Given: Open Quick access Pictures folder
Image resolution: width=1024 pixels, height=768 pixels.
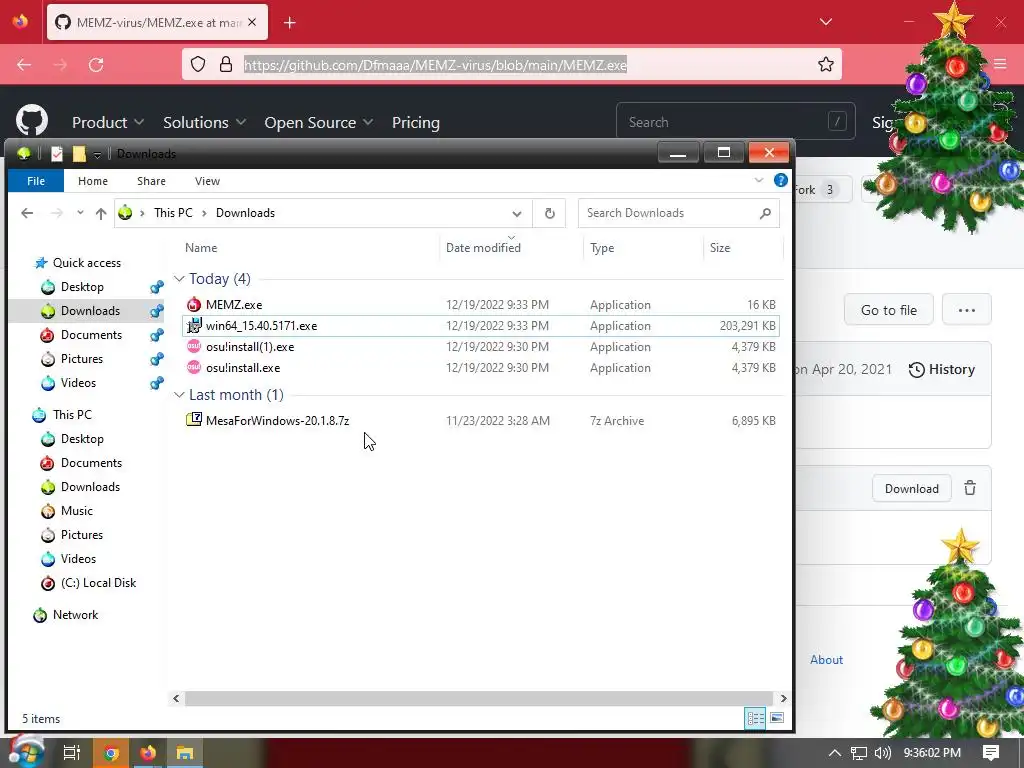Looking at the screenshot, I should tap(82, 359).
